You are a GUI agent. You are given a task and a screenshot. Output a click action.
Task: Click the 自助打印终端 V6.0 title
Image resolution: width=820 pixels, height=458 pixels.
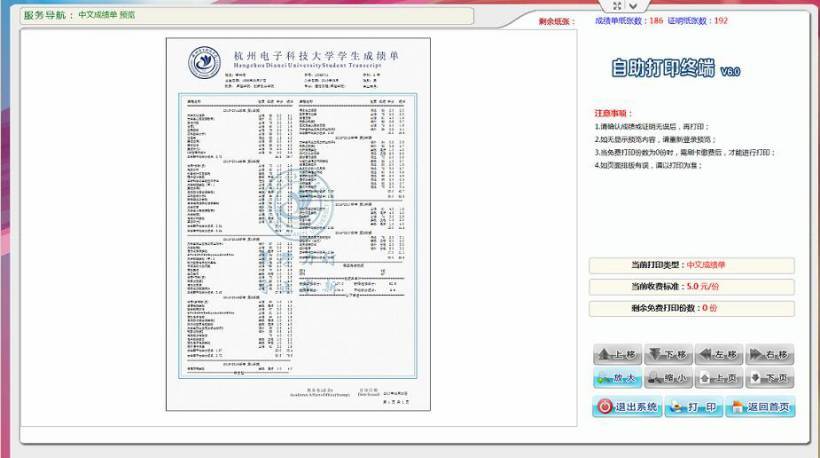pyautogui.click(x=675, y=68)
